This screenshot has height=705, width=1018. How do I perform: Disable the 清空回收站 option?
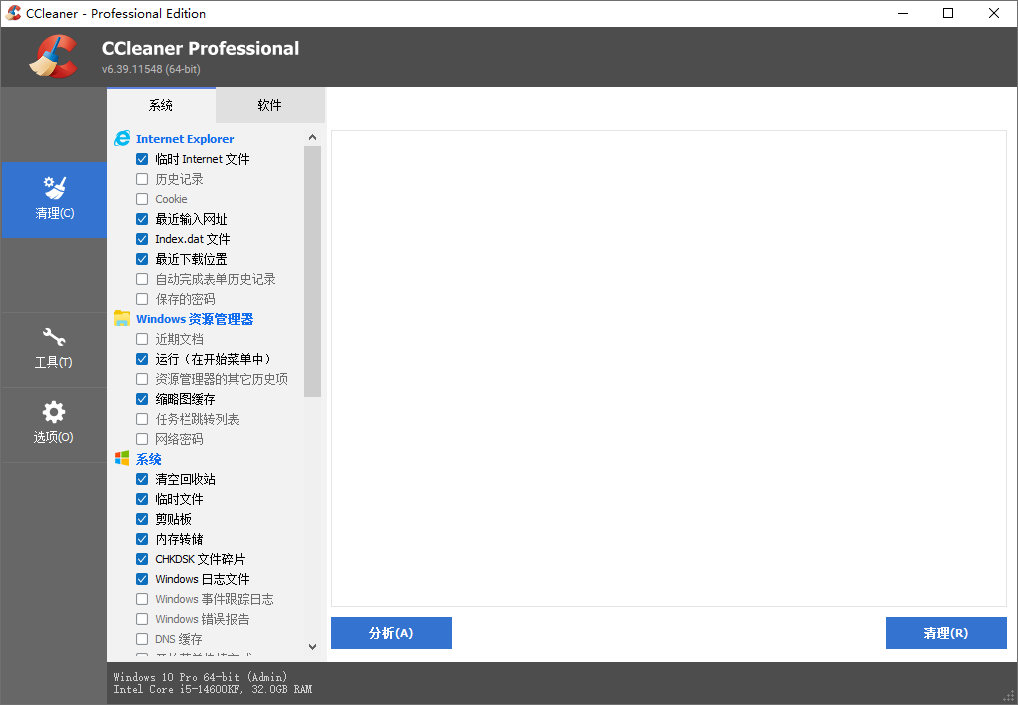pos(140,478)
